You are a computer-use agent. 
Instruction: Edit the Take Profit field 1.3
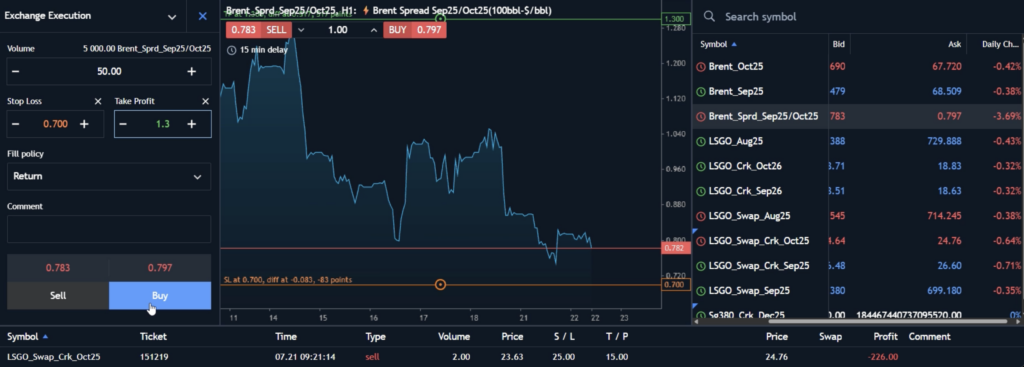click(163, 124)
